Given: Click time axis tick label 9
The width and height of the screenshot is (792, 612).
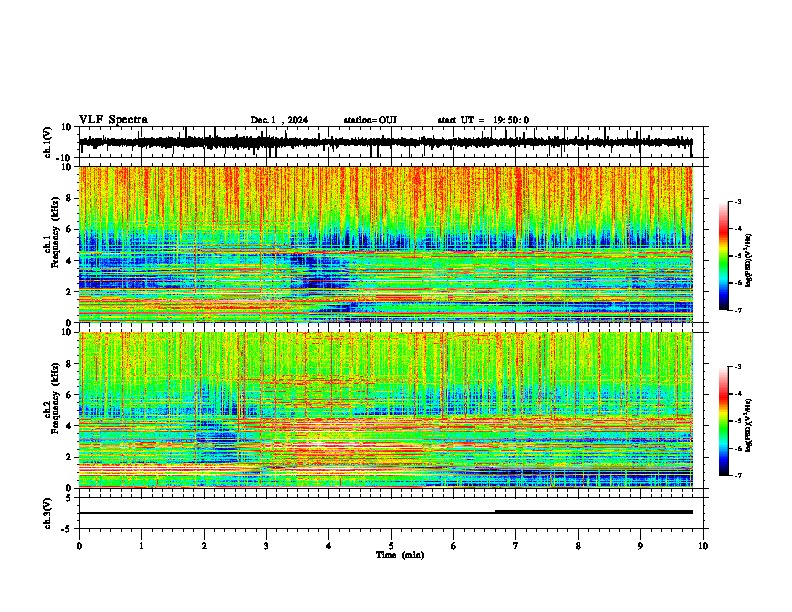Looking at the screenshot, I should 640,546.
